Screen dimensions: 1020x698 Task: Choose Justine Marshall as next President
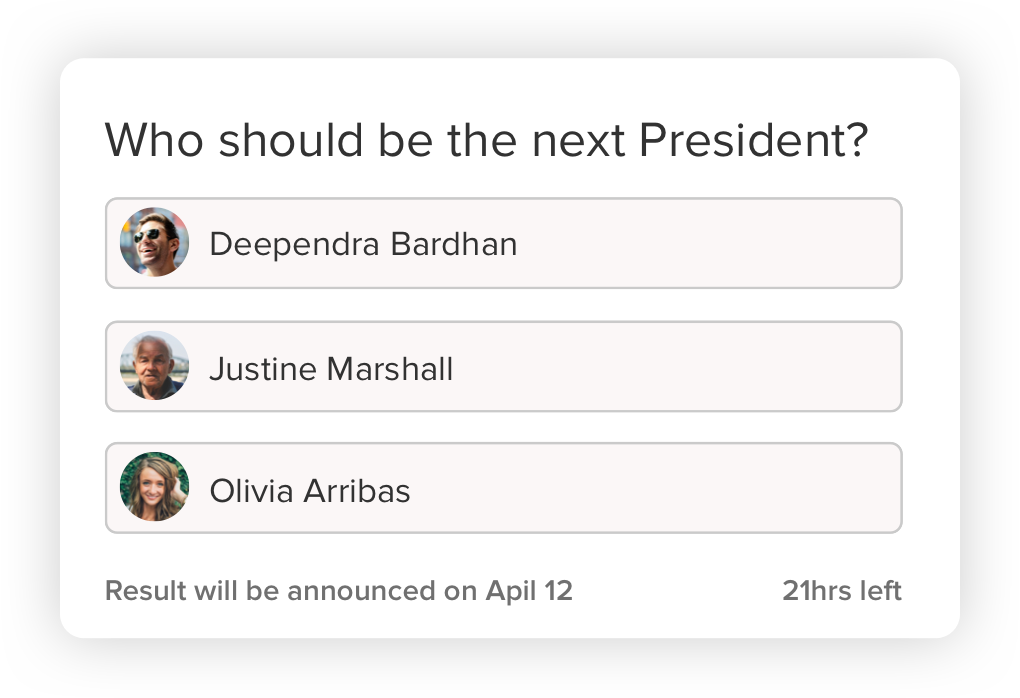[503, 367]
